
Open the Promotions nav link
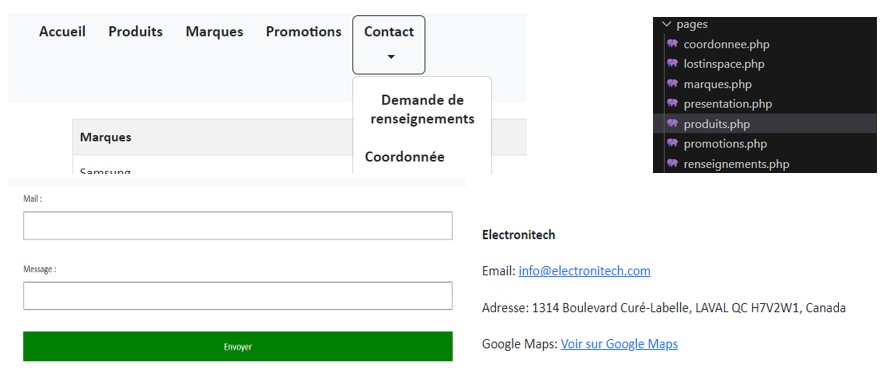tap(304, 32)
